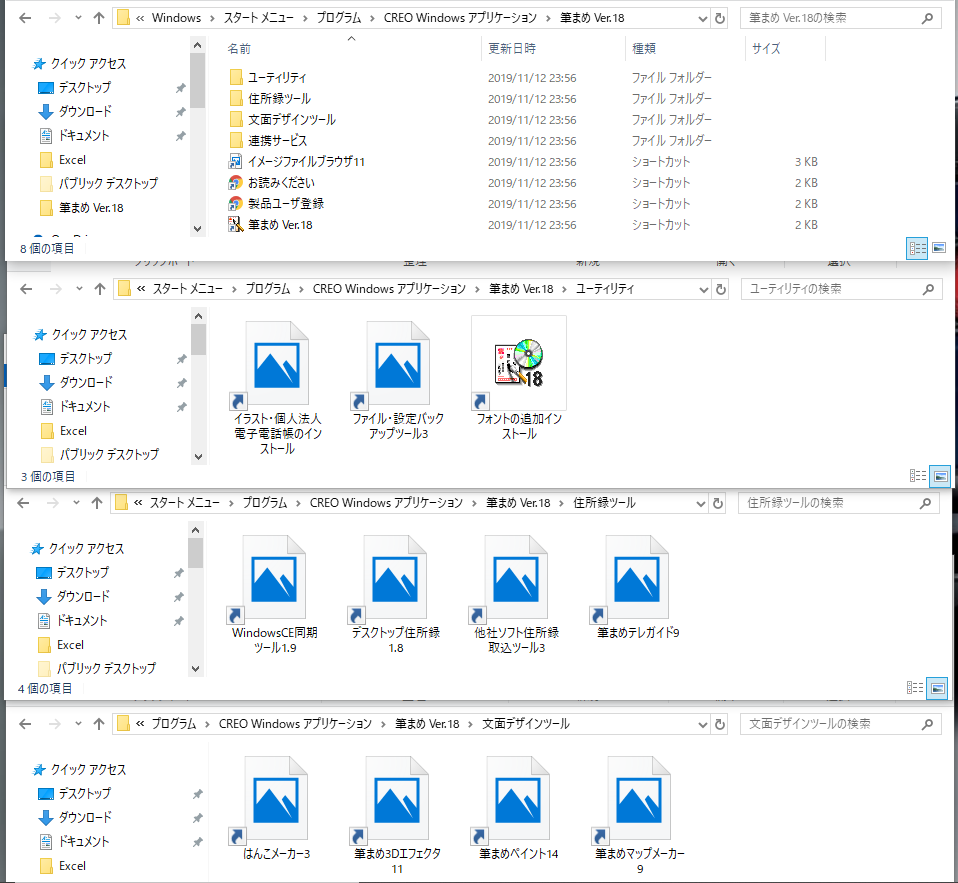Viewport: 958px width, 883px height.
Task: Expand address bar history in 文面デザインツール window
Action: click(x=703, y=724)
